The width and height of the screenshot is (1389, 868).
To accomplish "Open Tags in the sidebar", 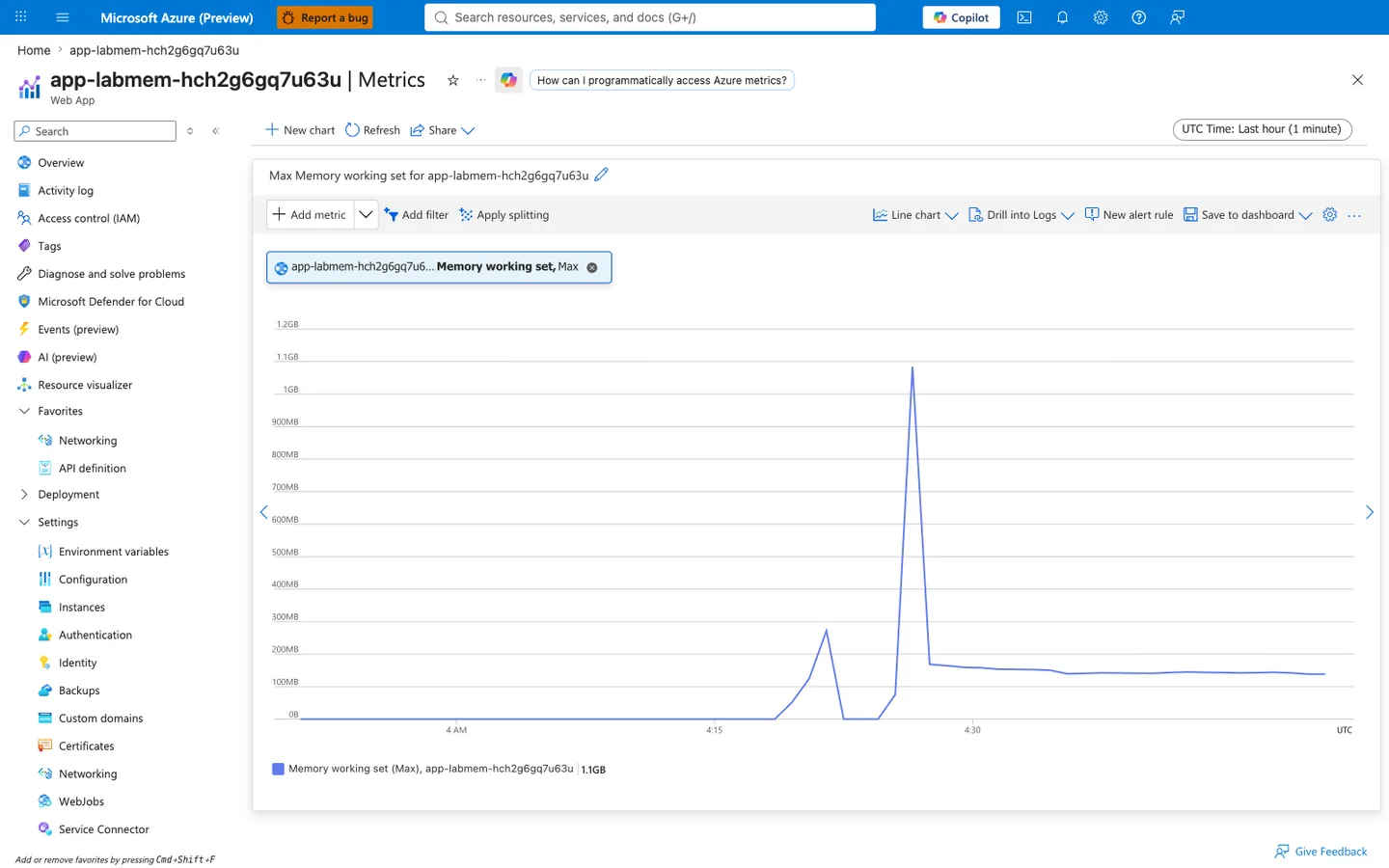I will coord(49,247).
